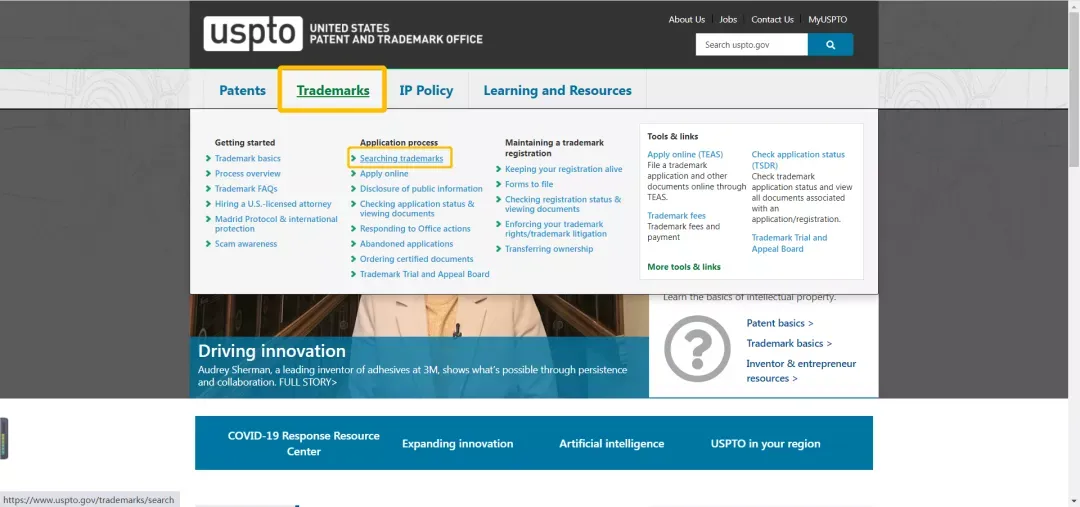Open the Transferring ownership link
Screen dimensions: 1080x507
(x=549, y=249)
